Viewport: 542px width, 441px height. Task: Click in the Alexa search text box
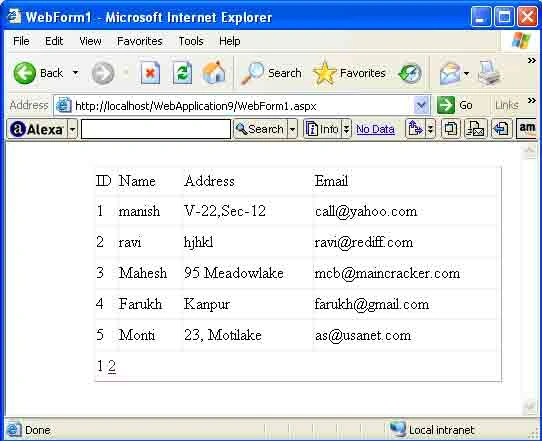156,129
